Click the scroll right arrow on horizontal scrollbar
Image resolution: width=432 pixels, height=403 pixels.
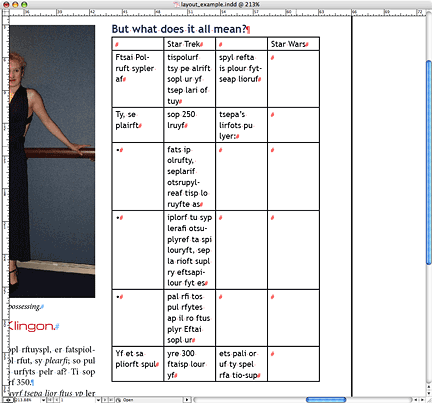point(422,400)
